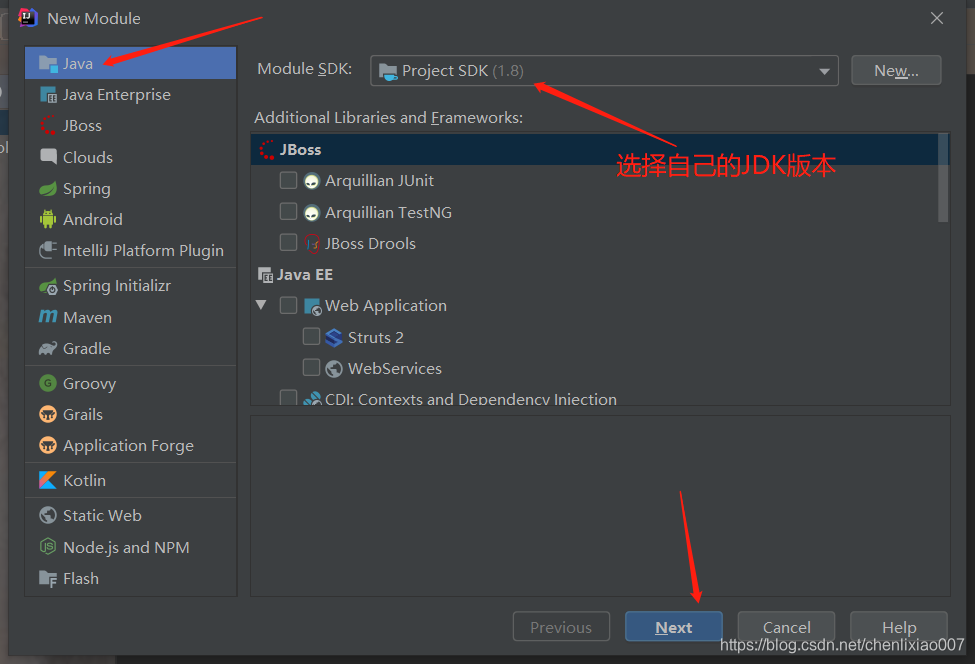This screenshot has height=664, width=975.
Task: Select the Spring Initializr icon
Action: pos(48,286)
